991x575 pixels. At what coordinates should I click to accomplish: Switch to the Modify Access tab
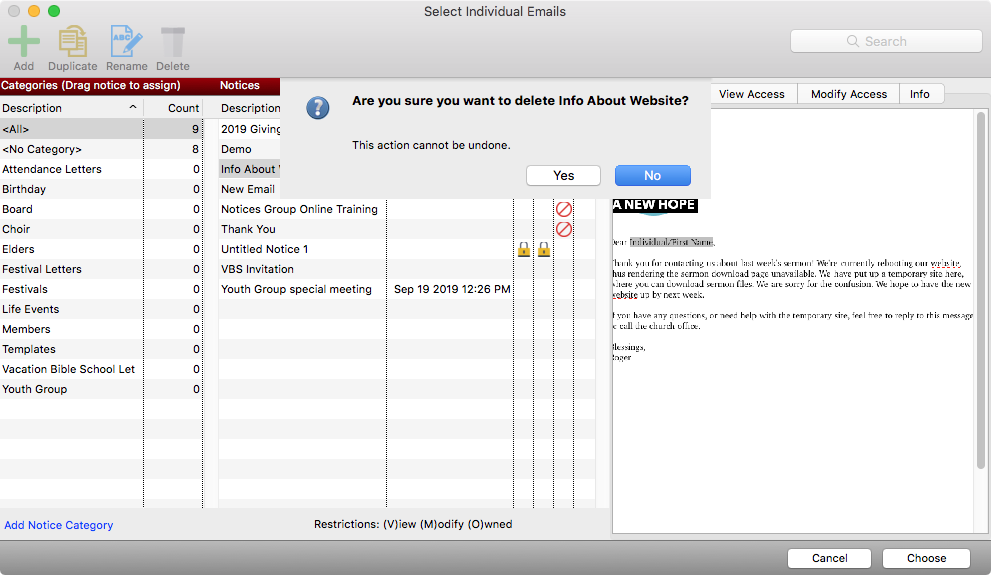848,94
